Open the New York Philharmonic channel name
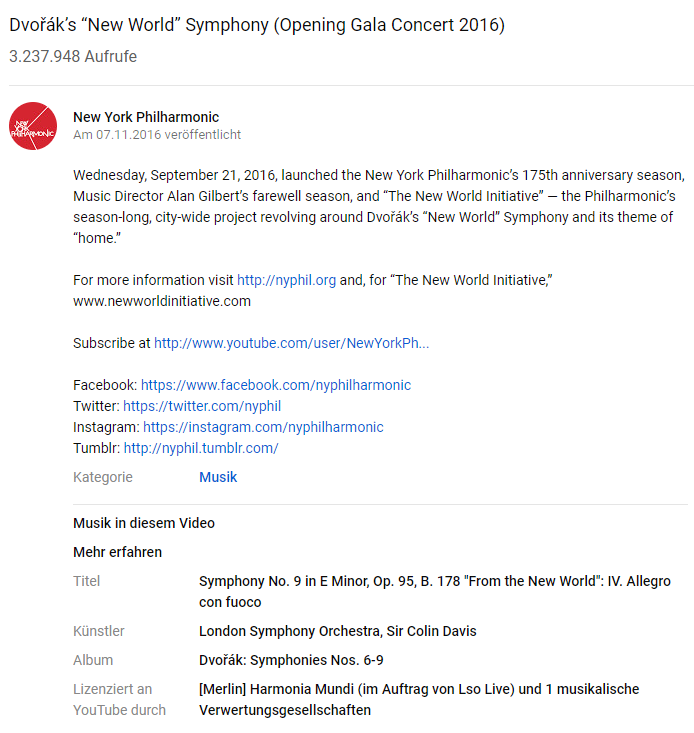Image resolution: width=694 pixels, height=733 pixels. (146, 117)
